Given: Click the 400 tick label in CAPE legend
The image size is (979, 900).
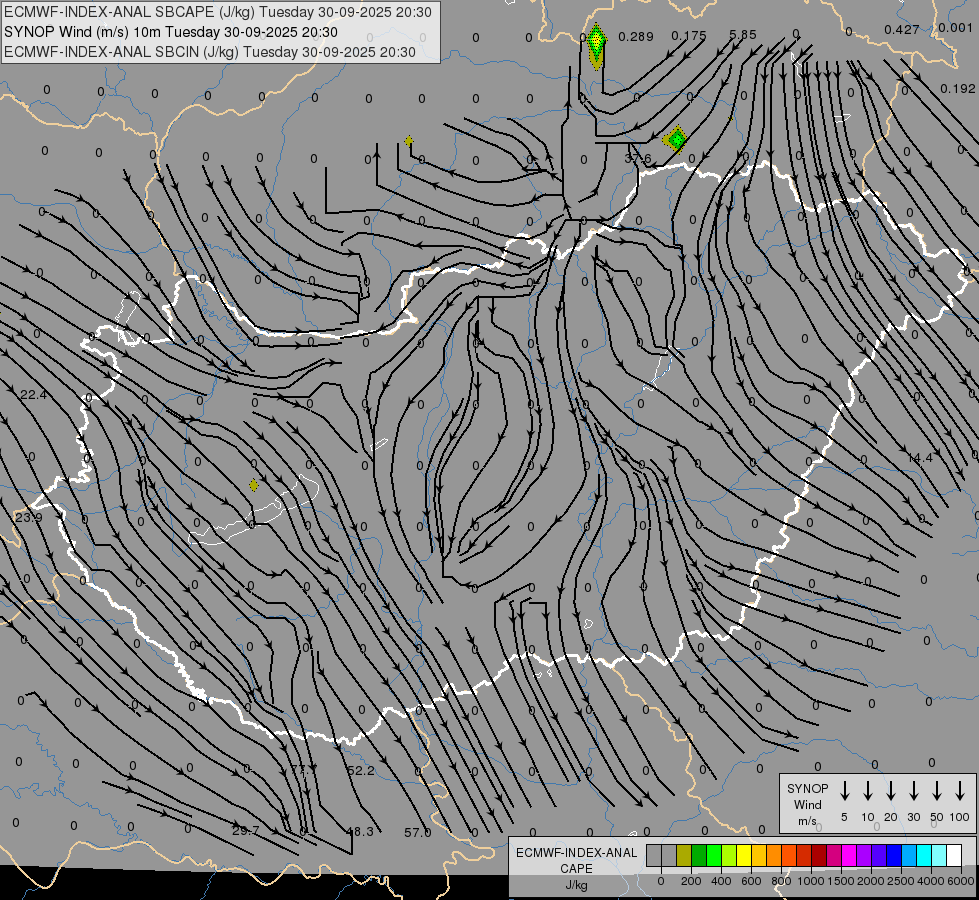Looking at the screenshot, I should pyautogui.click(x=721, y=881).
